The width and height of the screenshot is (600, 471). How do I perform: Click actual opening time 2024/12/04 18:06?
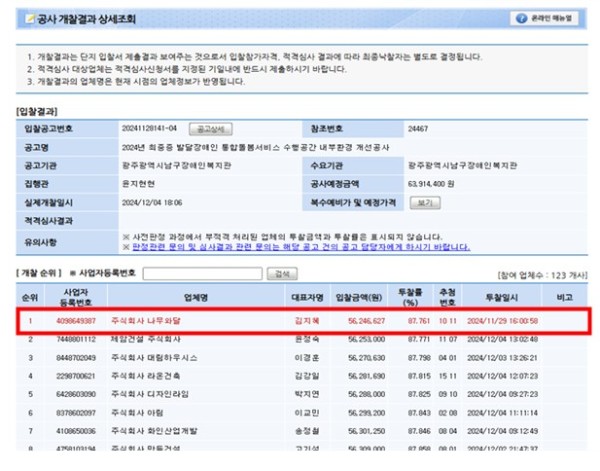pos(152,202)
